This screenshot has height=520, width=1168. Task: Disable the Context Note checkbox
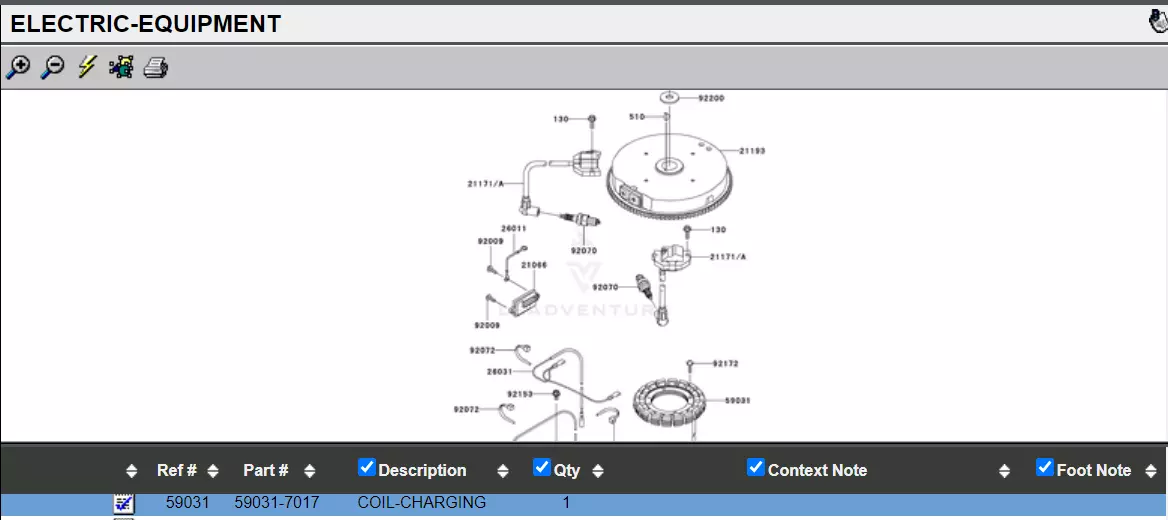(x=756, y=467)
